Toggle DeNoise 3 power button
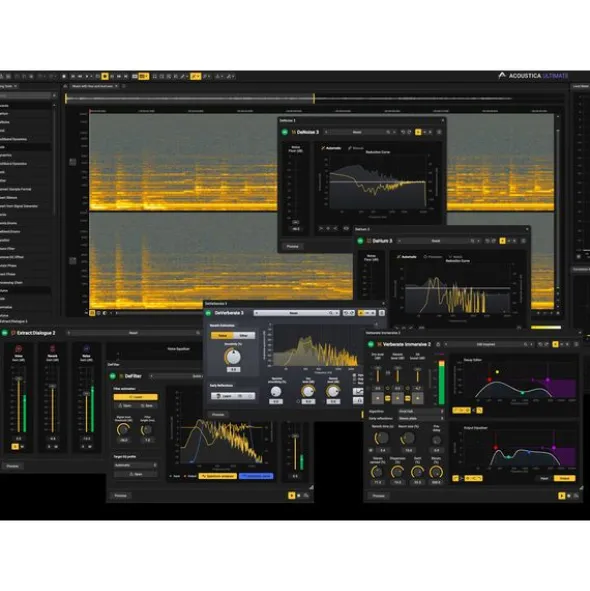 (x=285, y=132)
